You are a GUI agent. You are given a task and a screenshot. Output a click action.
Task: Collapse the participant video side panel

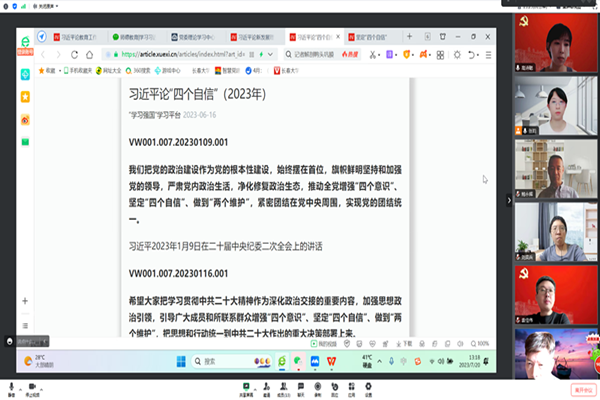point(508,200)
